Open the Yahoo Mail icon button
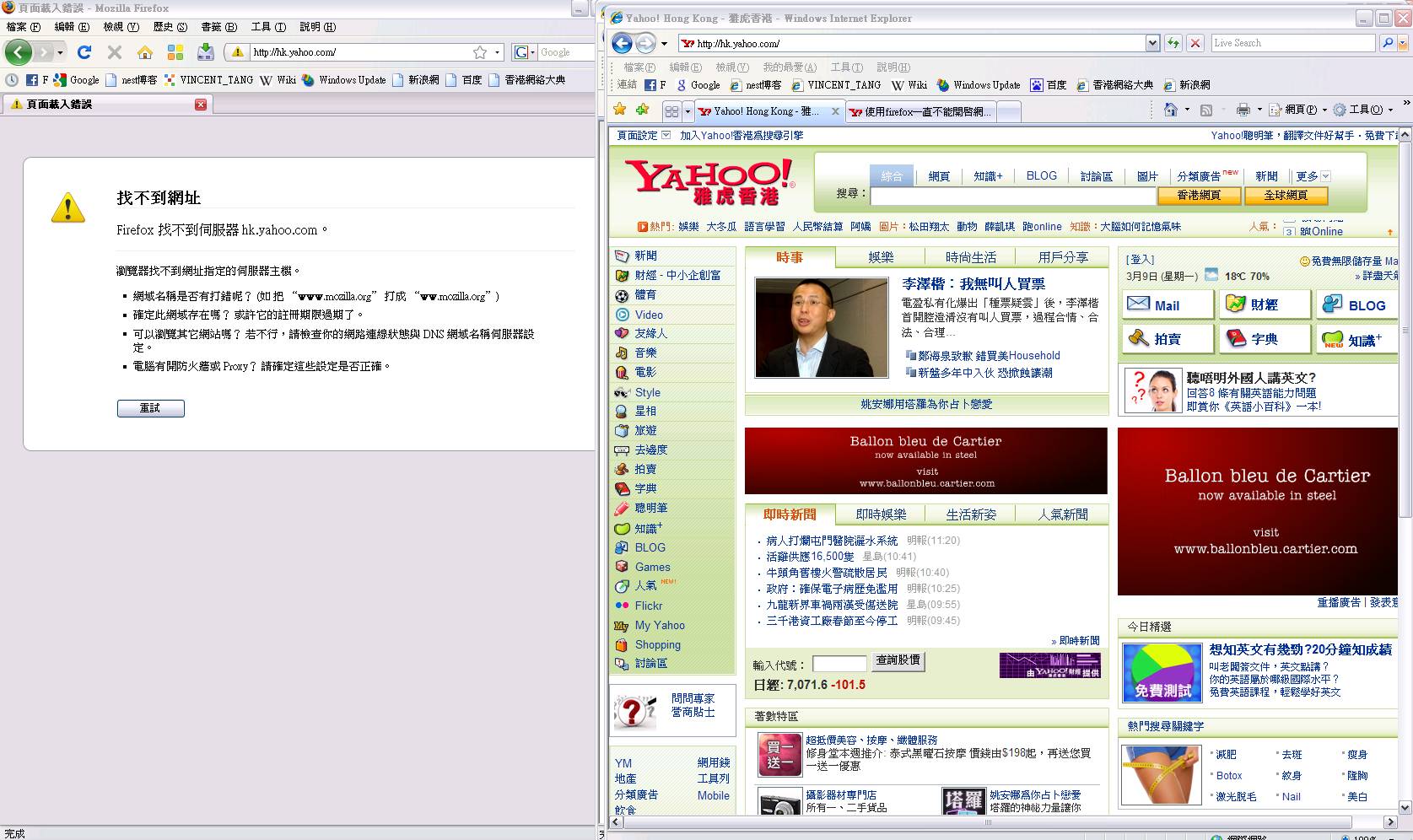The height and width of the screenshot is (840, 1413). pyautogui.click(x=1167, y=304)
